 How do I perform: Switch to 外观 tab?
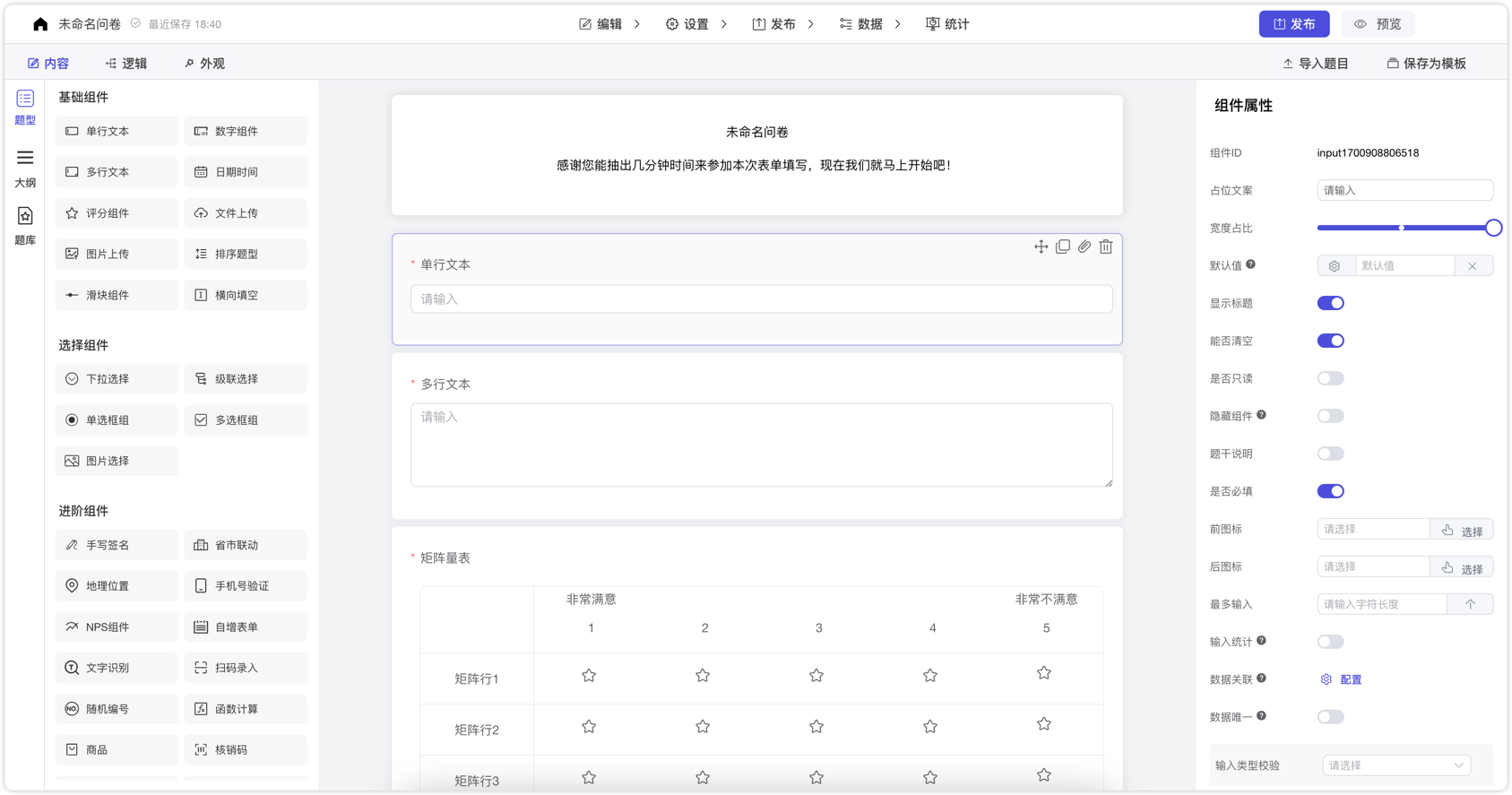(204, 64)
